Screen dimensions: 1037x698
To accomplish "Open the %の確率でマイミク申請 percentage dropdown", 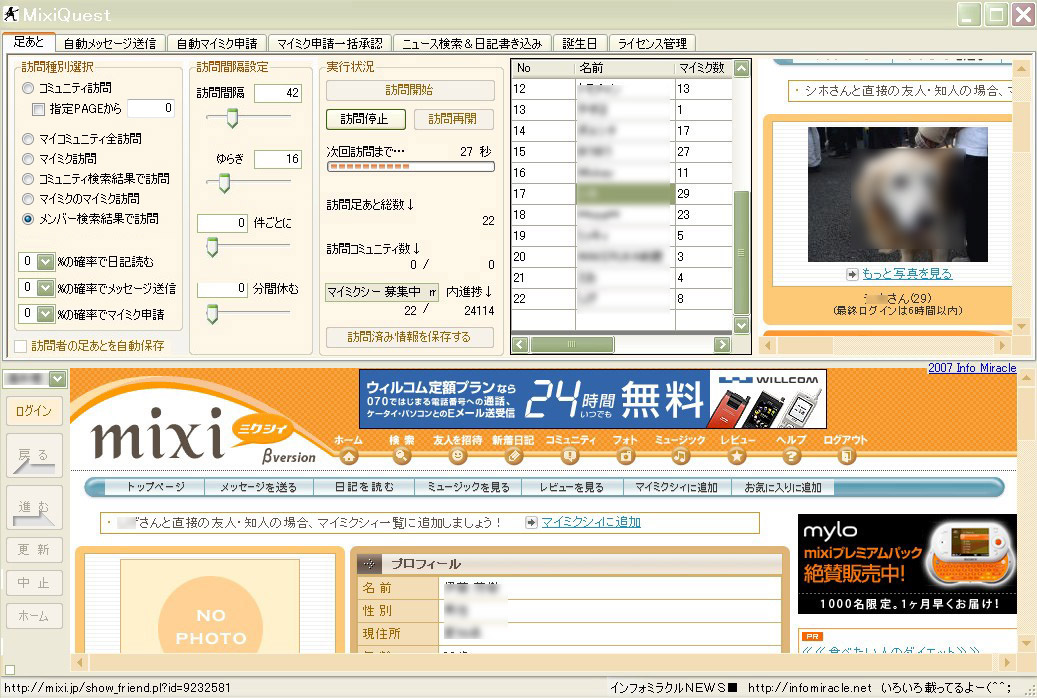I will [45, 314].
